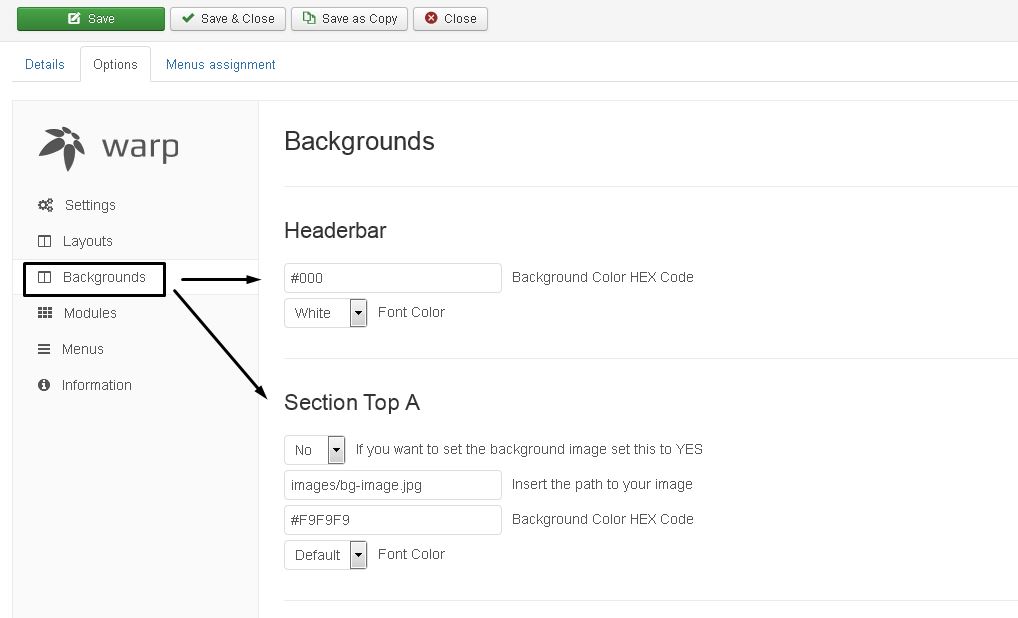The image size is (1018, 618).
Task: Click the grid icon beside Modules
Action: click(x=45, y=313)
